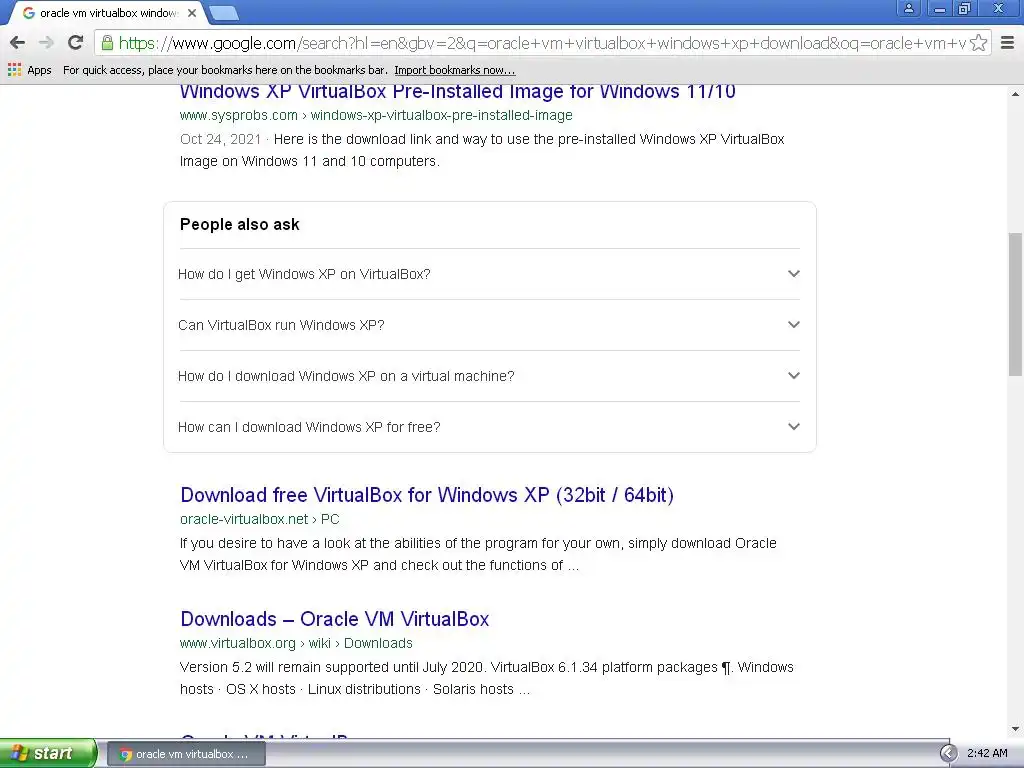Click the Google favicon on the tab
This screenshot has width=1024, height=768.
click(28, 13)
